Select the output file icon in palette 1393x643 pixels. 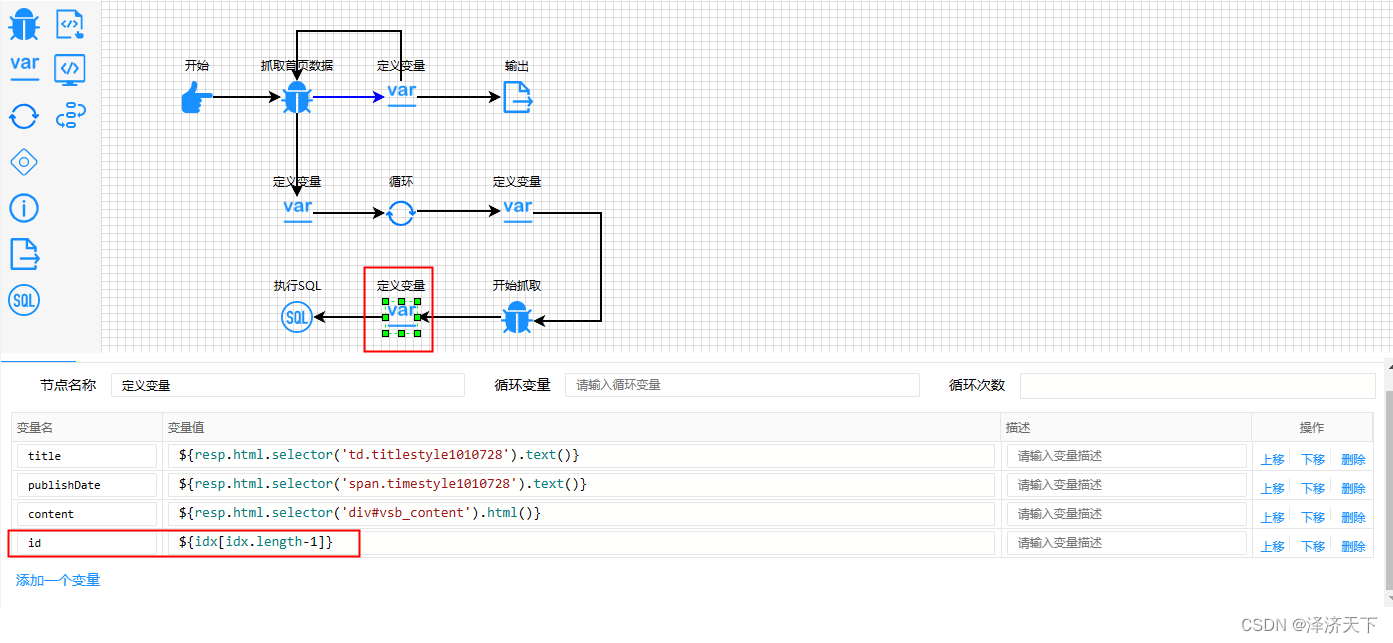(x=24, y=254)
